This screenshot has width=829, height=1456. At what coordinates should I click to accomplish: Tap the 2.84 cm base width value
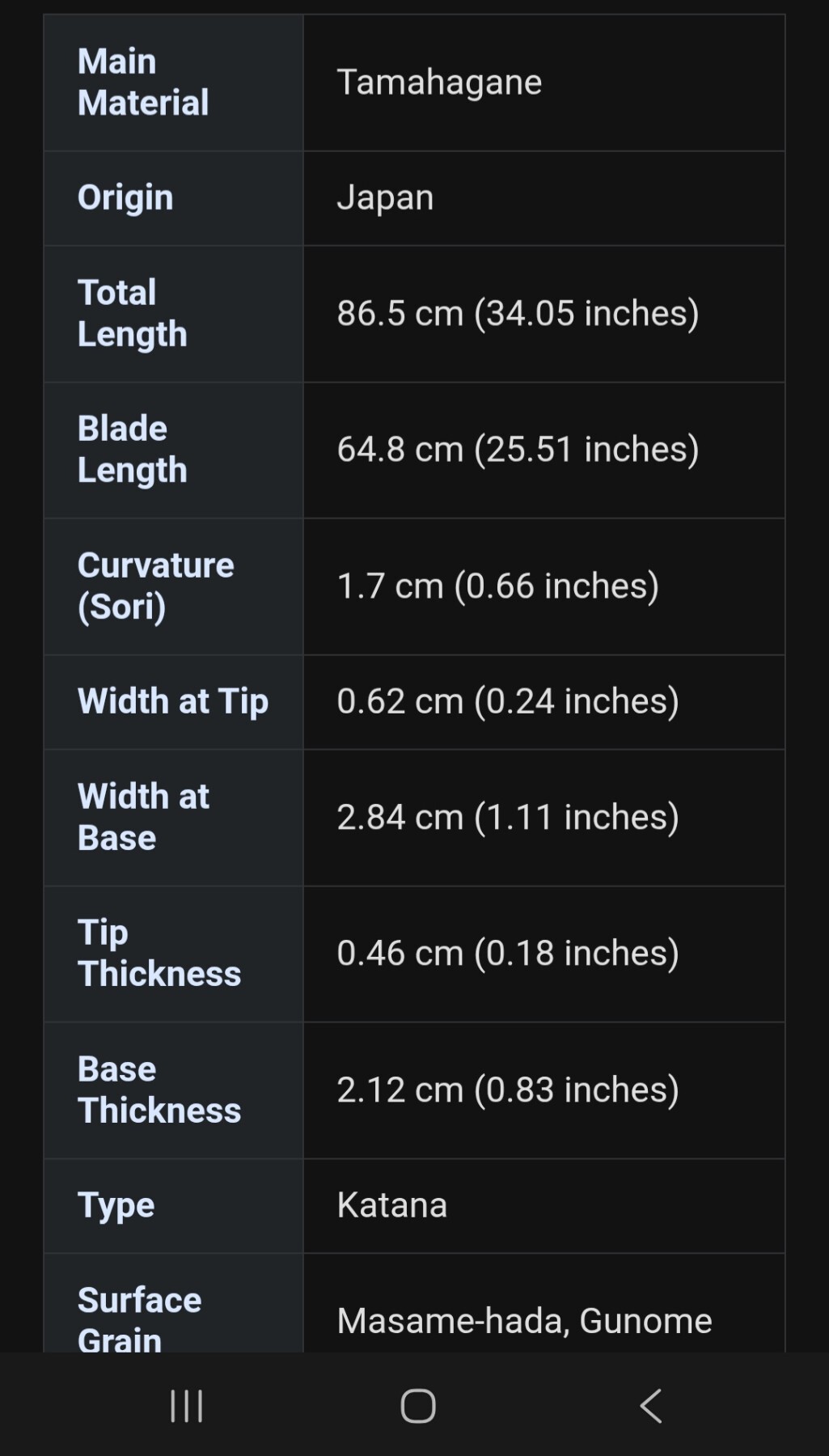[507, 817]
